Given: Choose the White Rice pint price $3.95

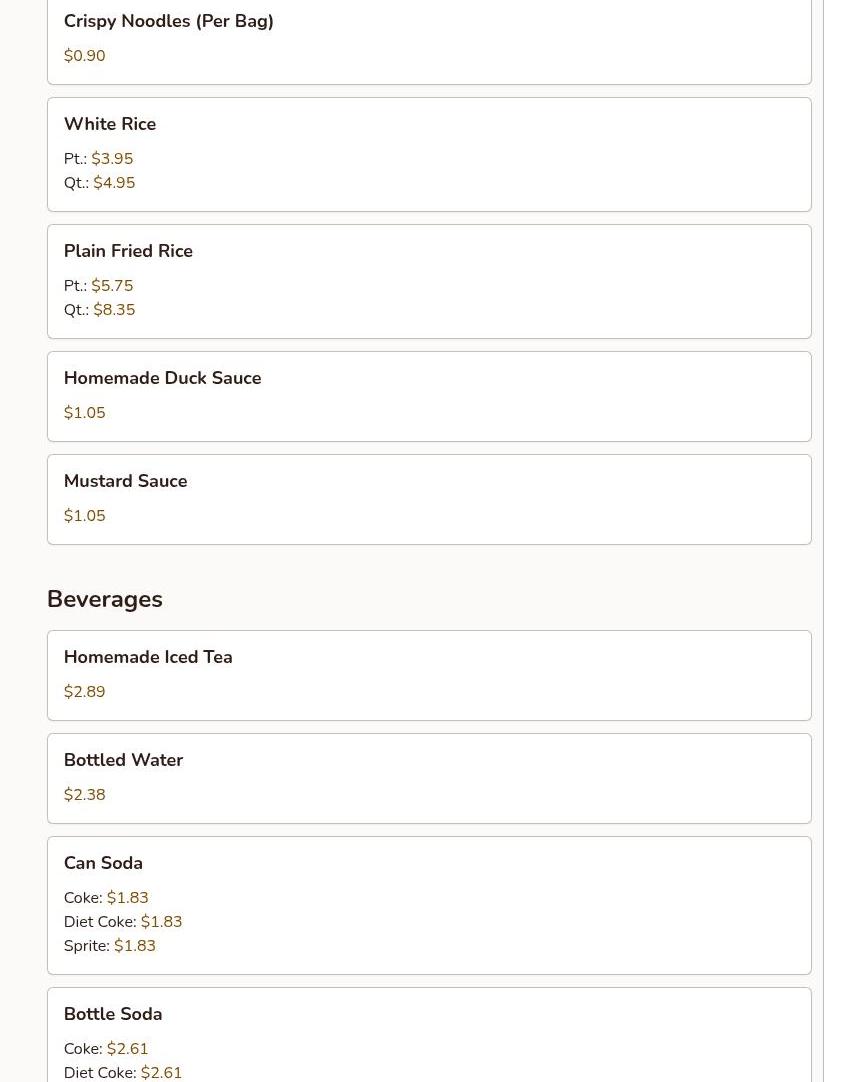Looking at the screenshot, I should point(111,159).
